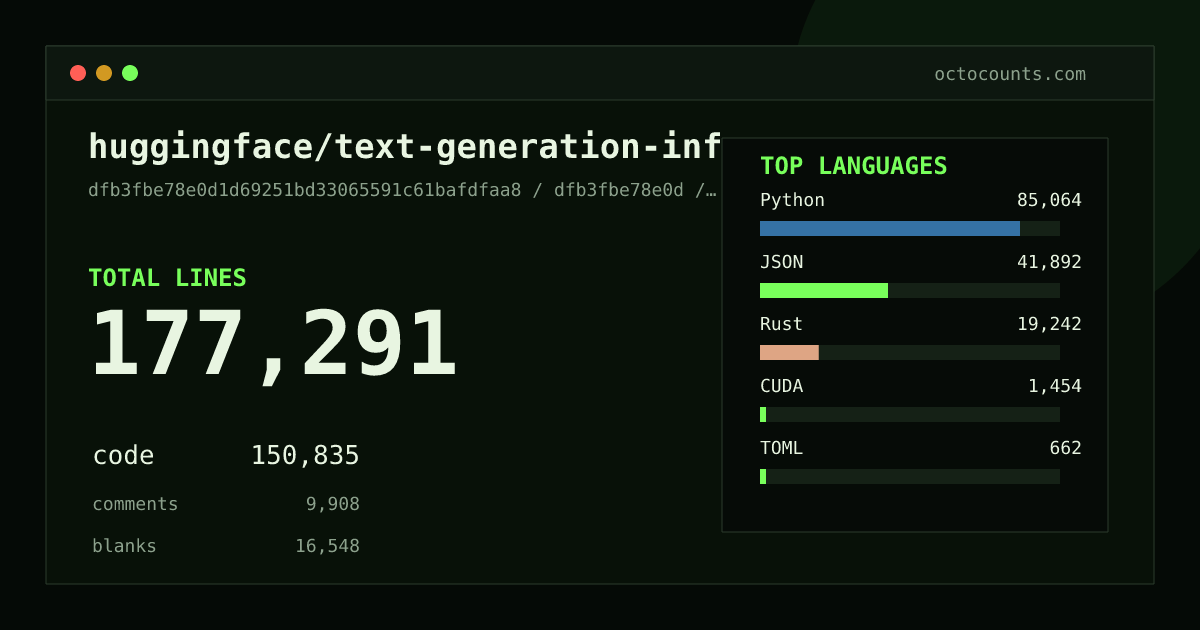Click the green window dot
Viewport: 1200px width, 630px height.
(x=130, y=73)
